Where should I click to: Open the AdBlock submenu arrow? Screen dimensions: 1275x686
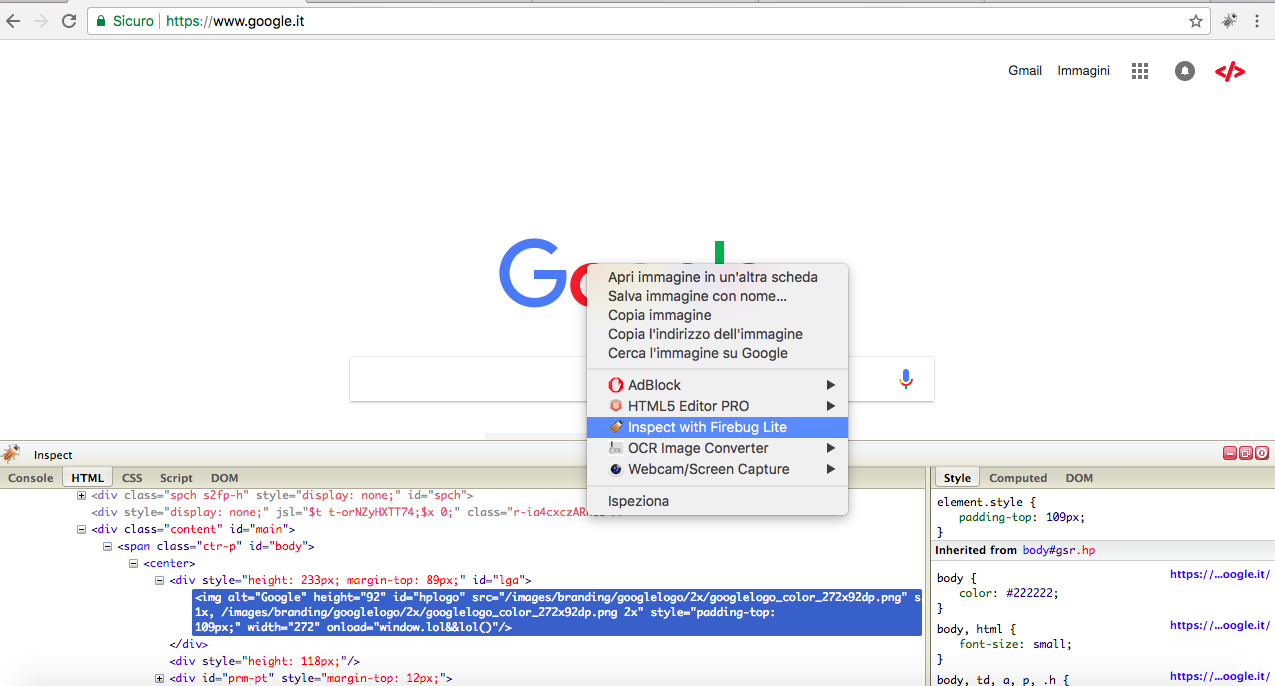coord(831,384)
